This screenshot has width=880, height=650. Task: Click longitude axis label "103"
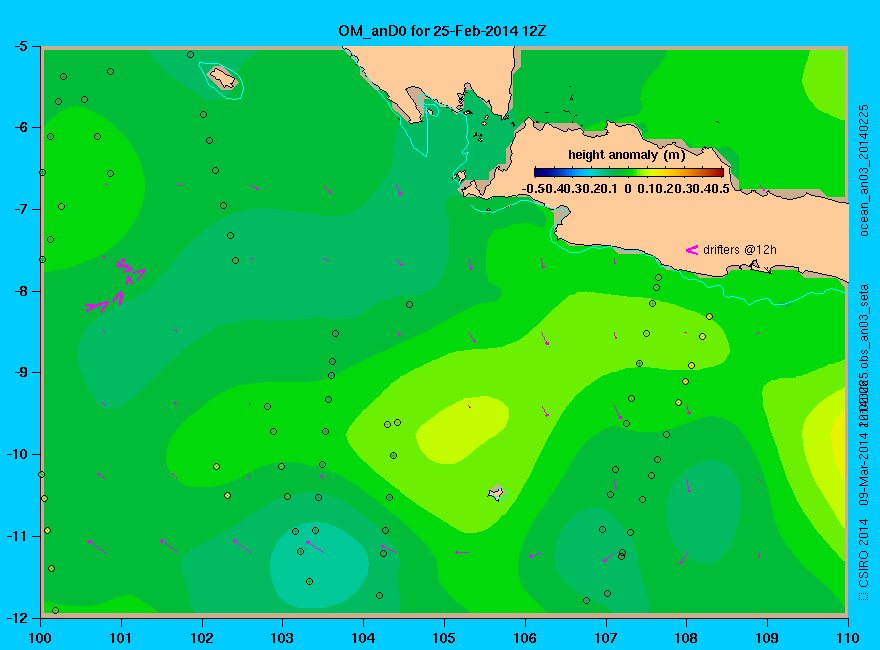tap(282, 638)
